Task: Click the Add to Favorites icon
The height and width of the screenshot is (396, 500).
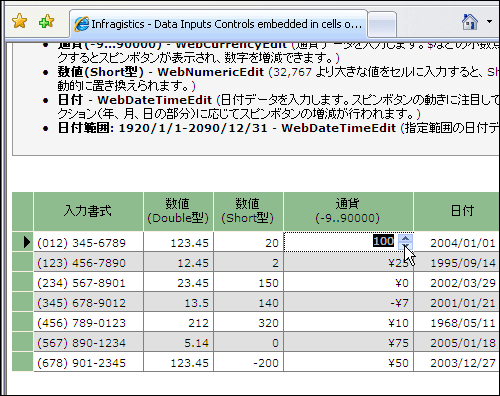Action: [x=46, y=21]
